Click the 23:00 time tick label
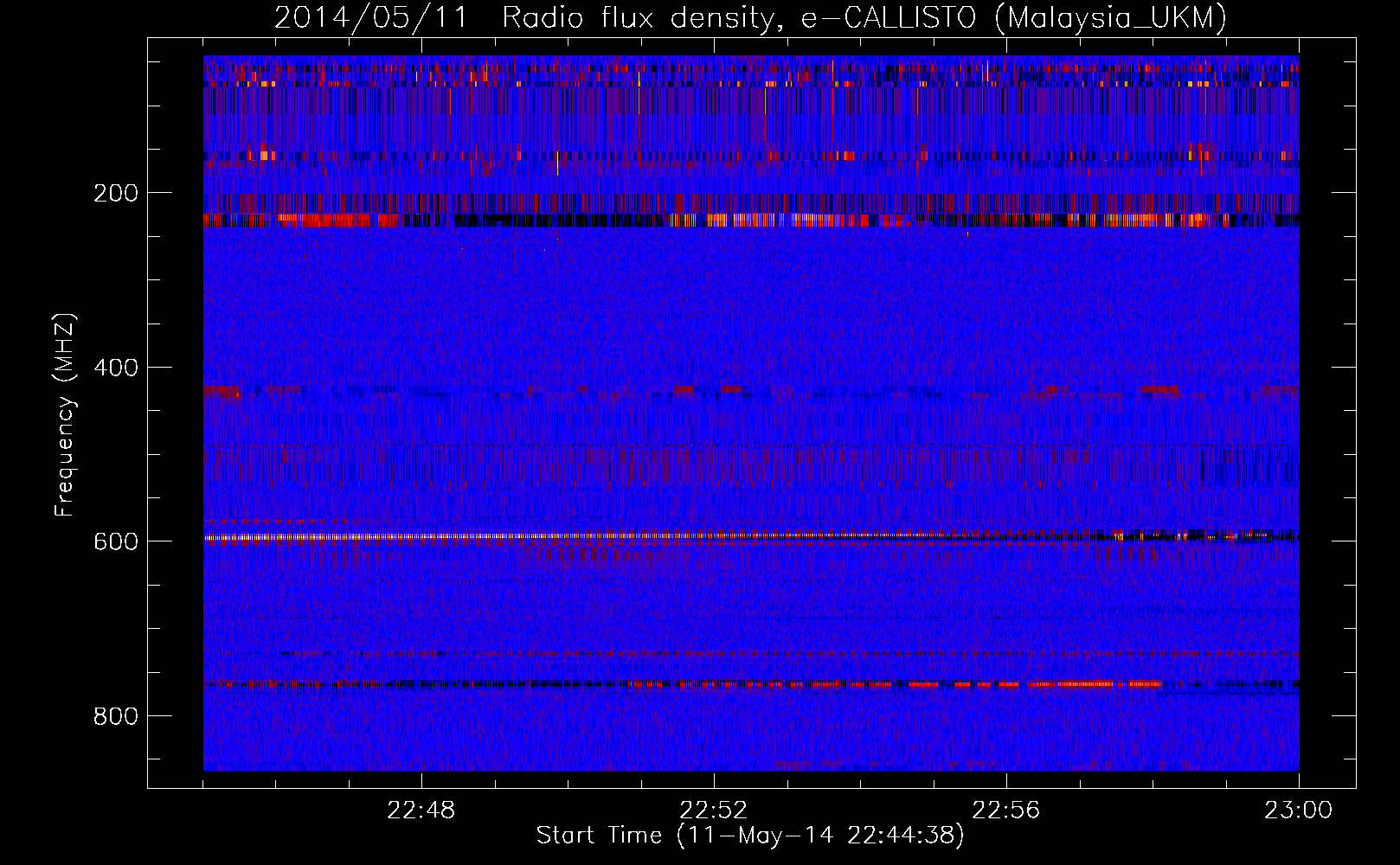 pos(1299,811)
